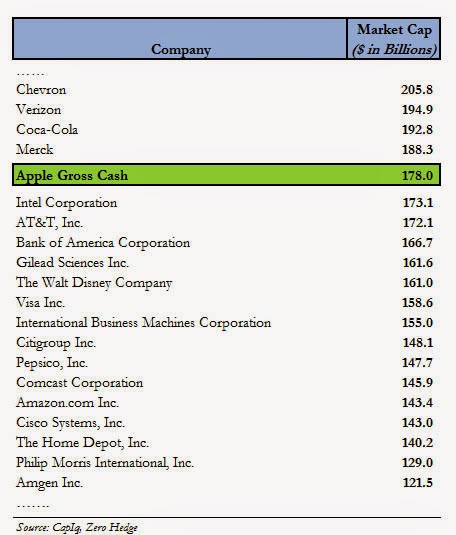
Task: Click Gilead Sciences Inc. name
Action: 72,262
